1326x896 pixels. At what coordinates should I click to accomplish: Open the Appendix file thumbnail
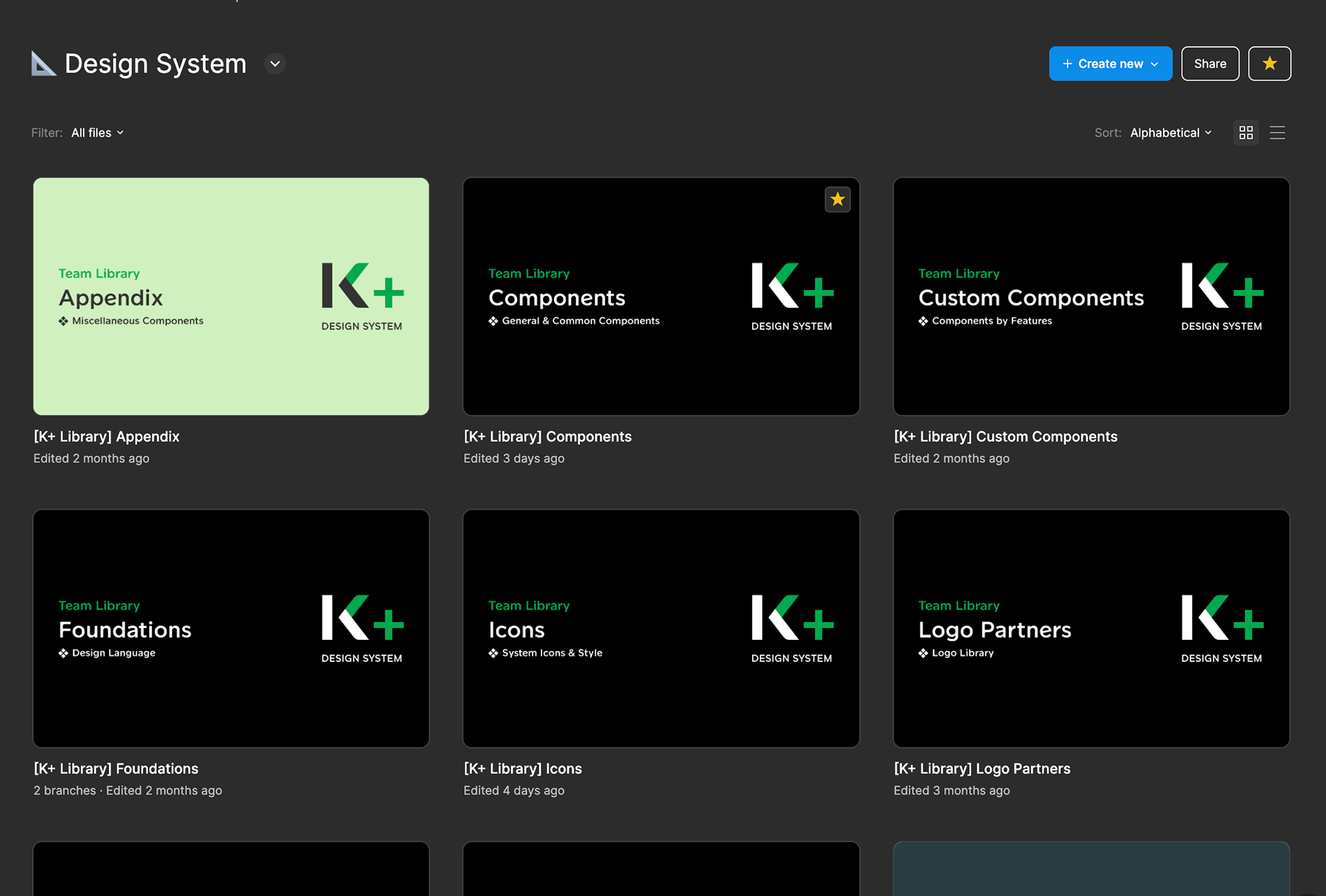tap(231, 296)
